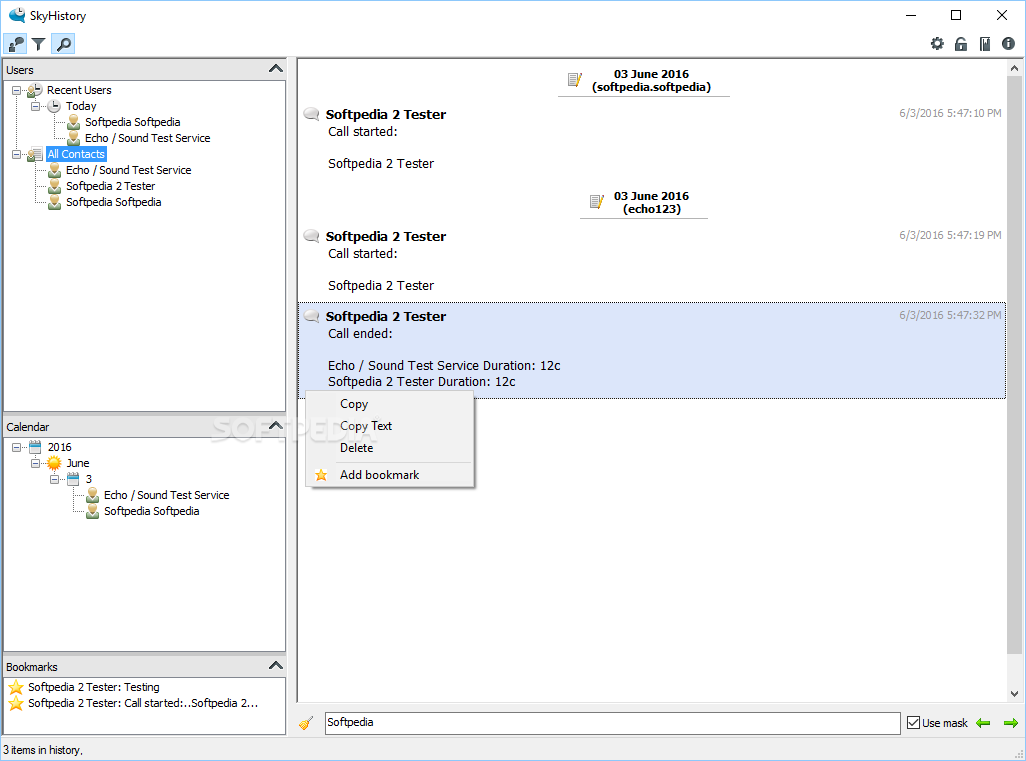Click the Today clock icon
The image size is (1026, 761).
point(54,106)
